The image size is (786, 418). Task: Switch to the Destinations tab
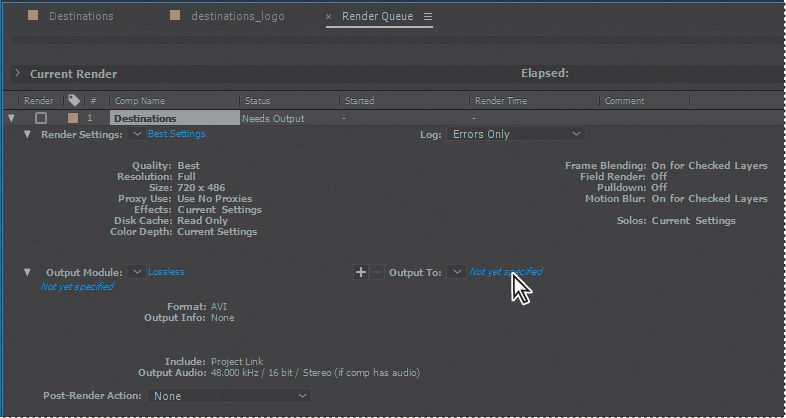[x=81, y=16]
